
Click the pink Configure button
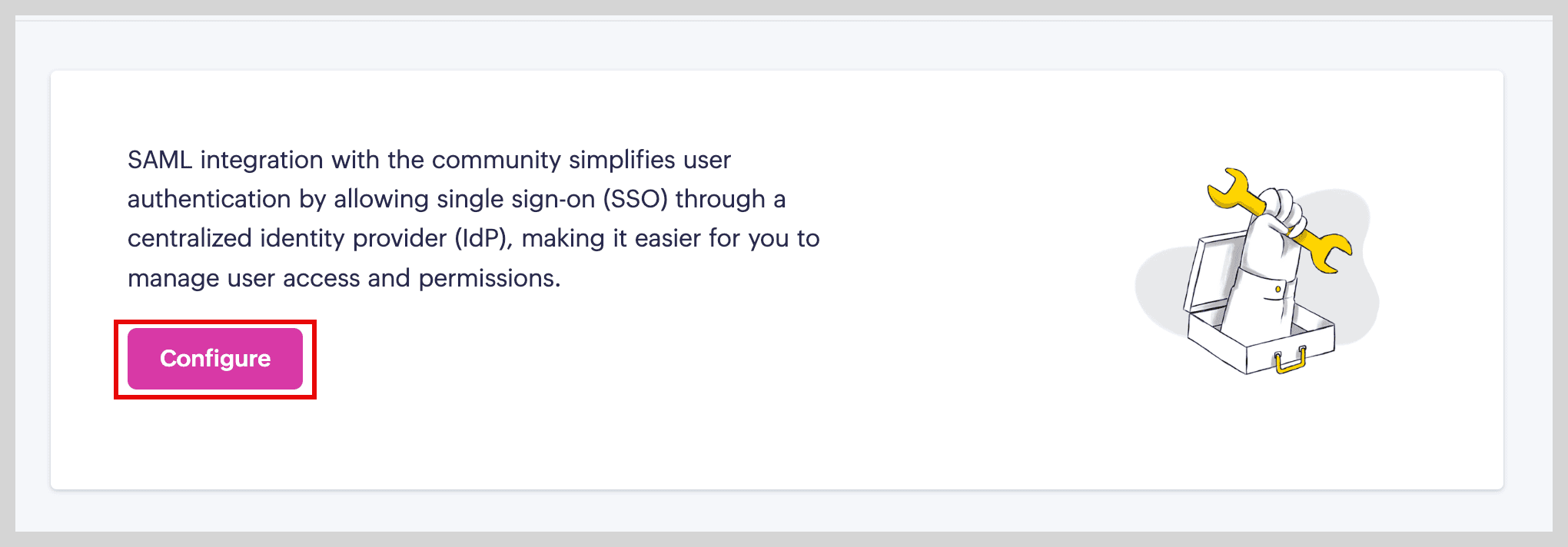coord(215,359)
